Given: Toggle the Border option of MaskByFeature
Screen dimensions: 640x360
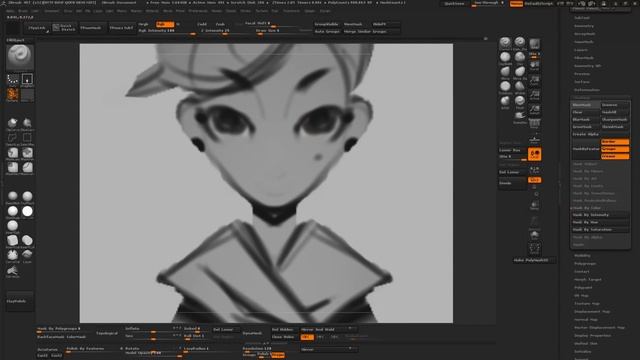Looking at the screenshot, I should [x=615, y=142].
